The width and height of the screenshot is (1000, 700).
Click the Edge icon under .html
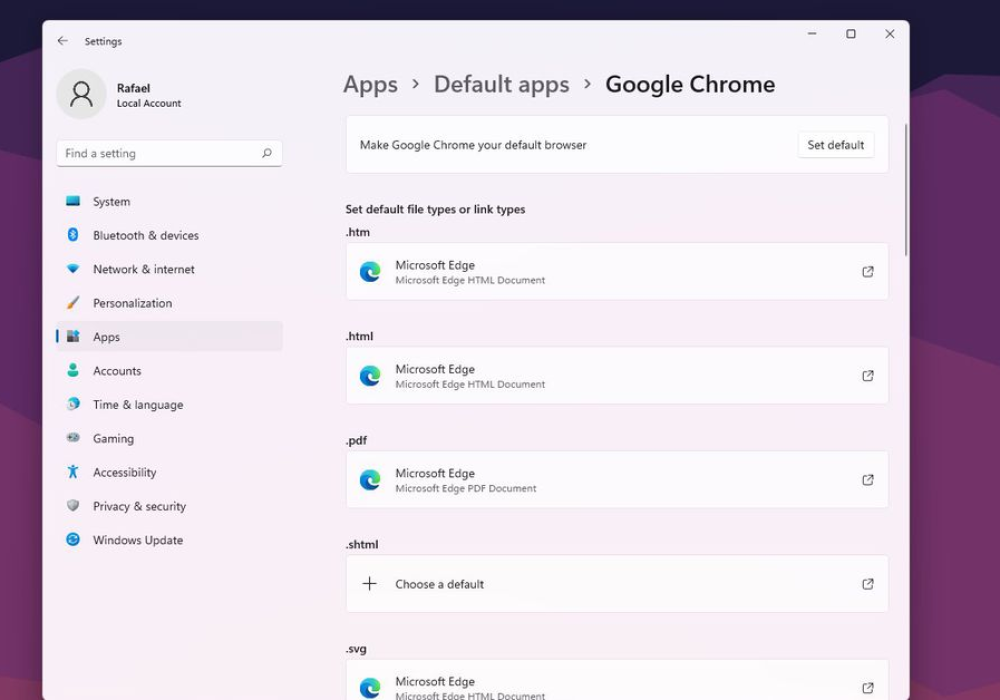370,376
